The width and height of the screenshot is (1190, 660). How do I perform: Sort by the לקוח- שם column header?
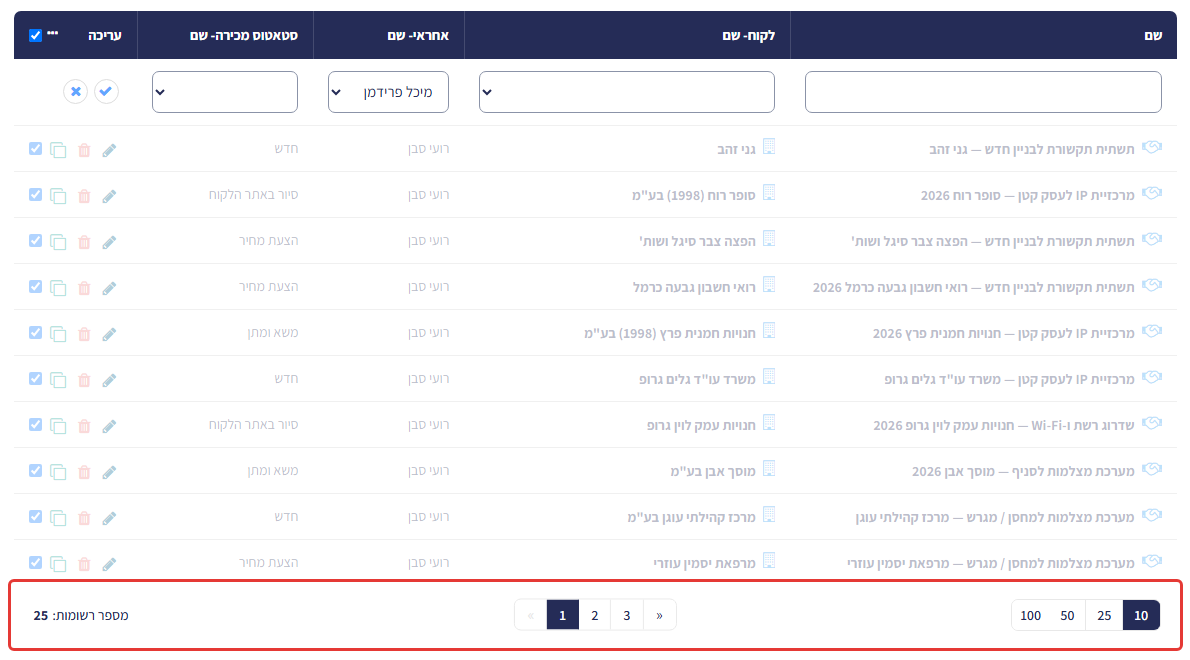click(x=748, y=36)
